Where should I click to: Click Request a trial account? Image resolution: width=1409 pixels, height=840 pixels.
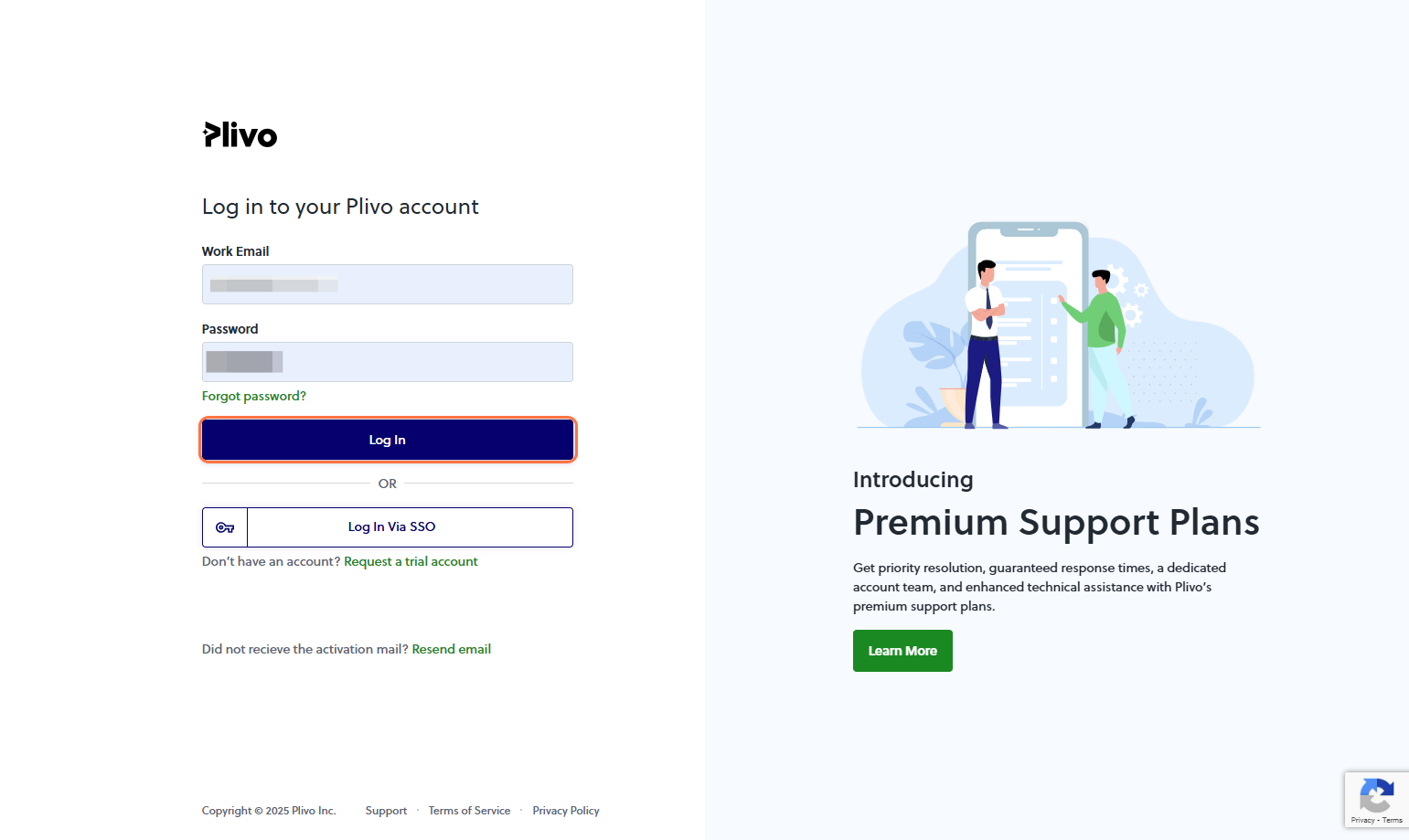[x=411, y=561]
